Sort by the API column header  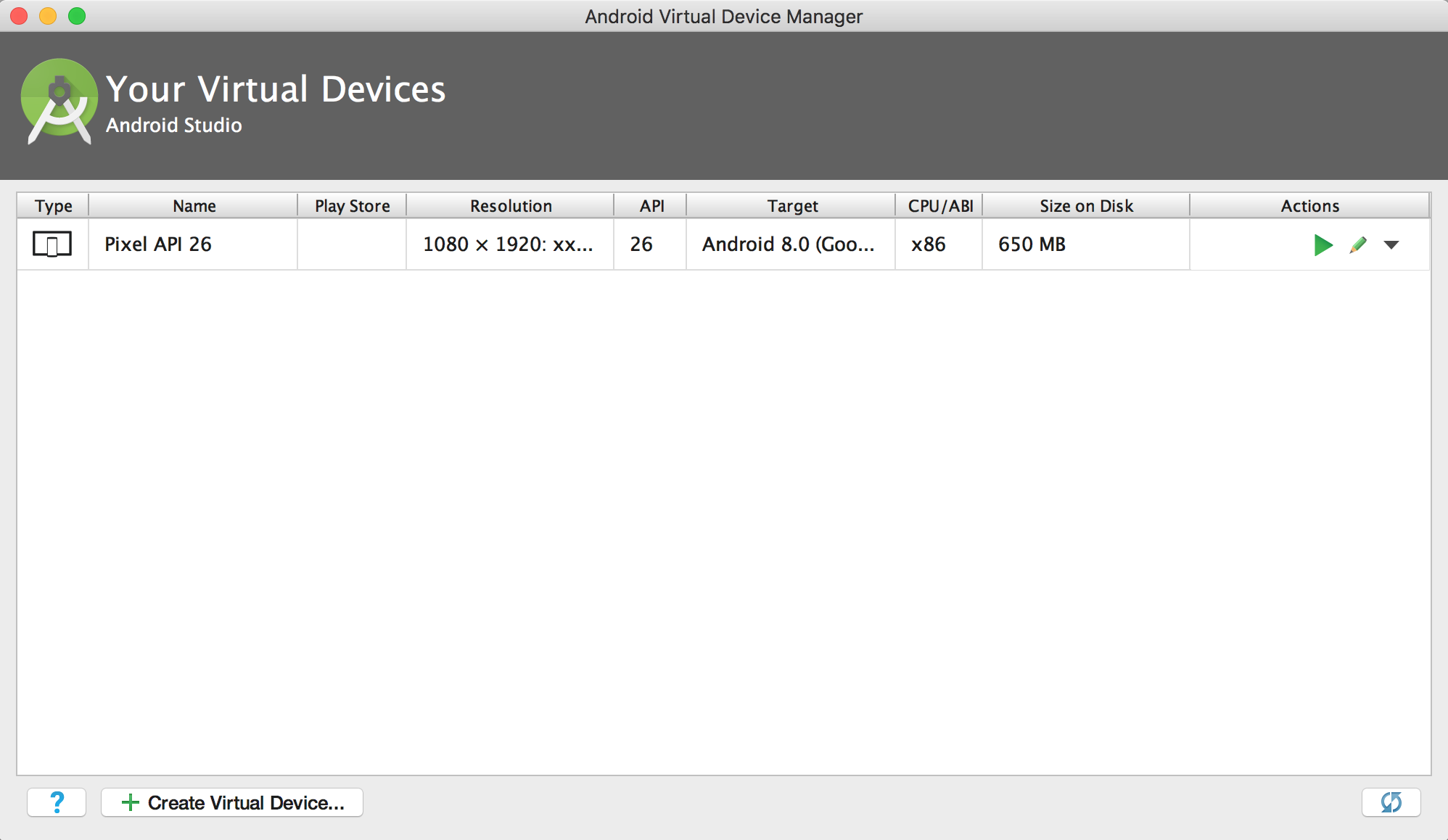651,206
